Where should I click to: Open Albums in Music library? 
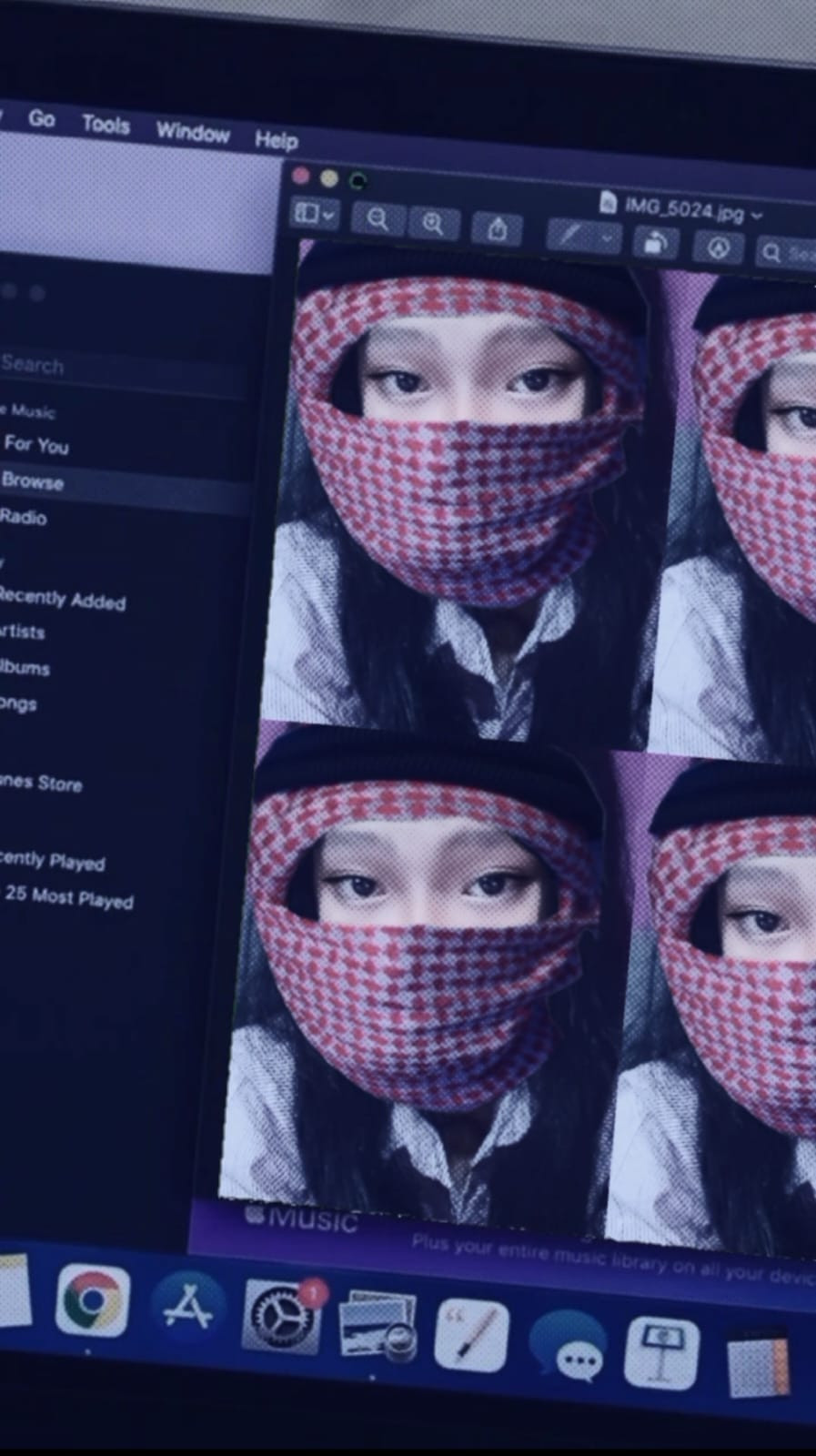pyautogui.click(x=25, y=668)
